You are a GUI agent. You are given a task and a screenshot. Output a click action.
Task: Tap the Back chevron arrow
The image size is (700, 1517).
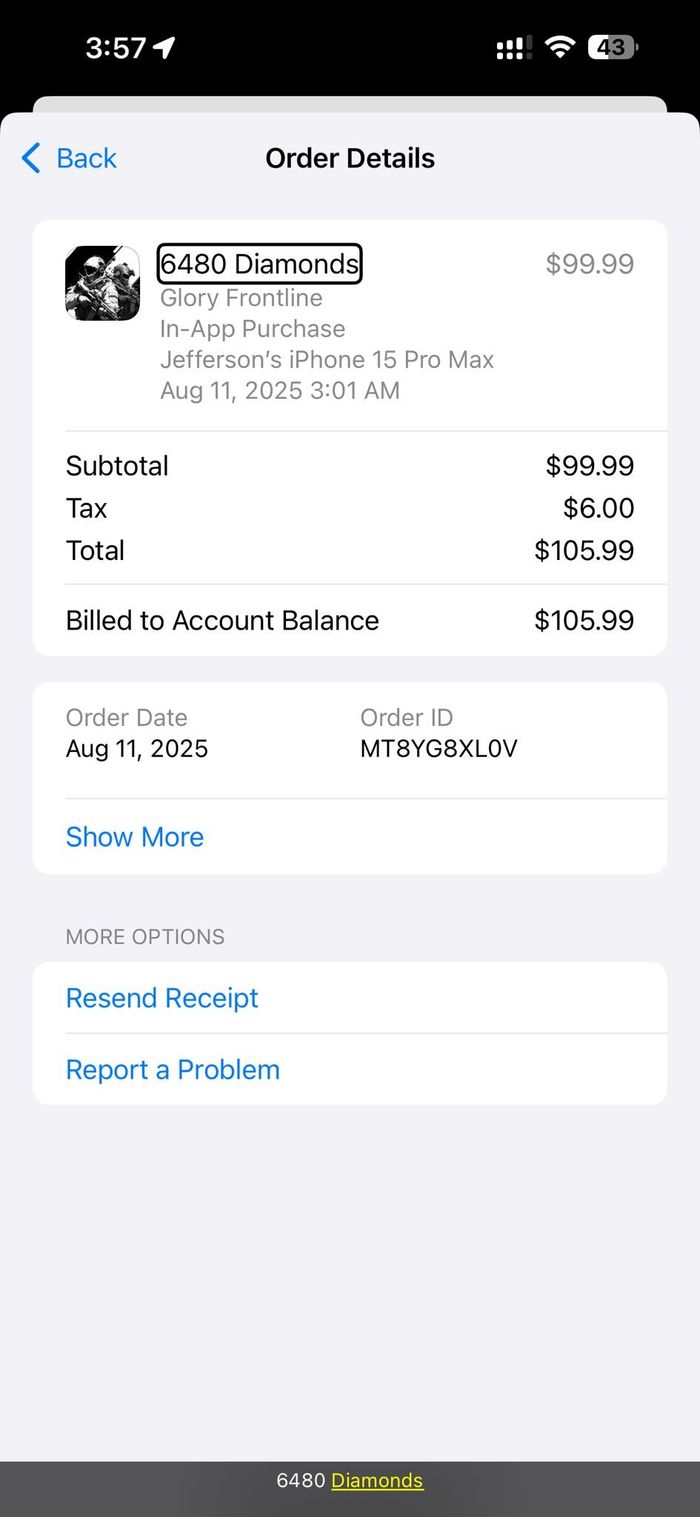[31, 158]
